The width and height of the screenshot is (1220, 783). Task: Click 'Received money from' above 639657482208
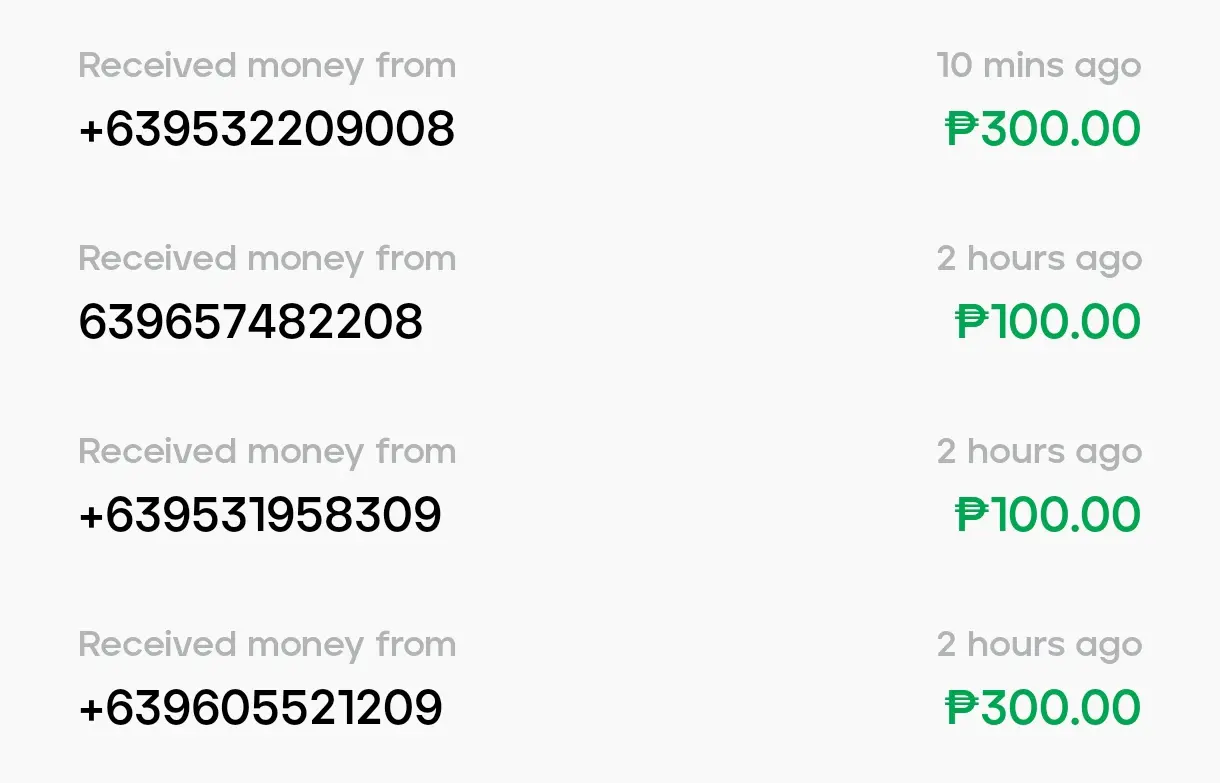[267, 259]
